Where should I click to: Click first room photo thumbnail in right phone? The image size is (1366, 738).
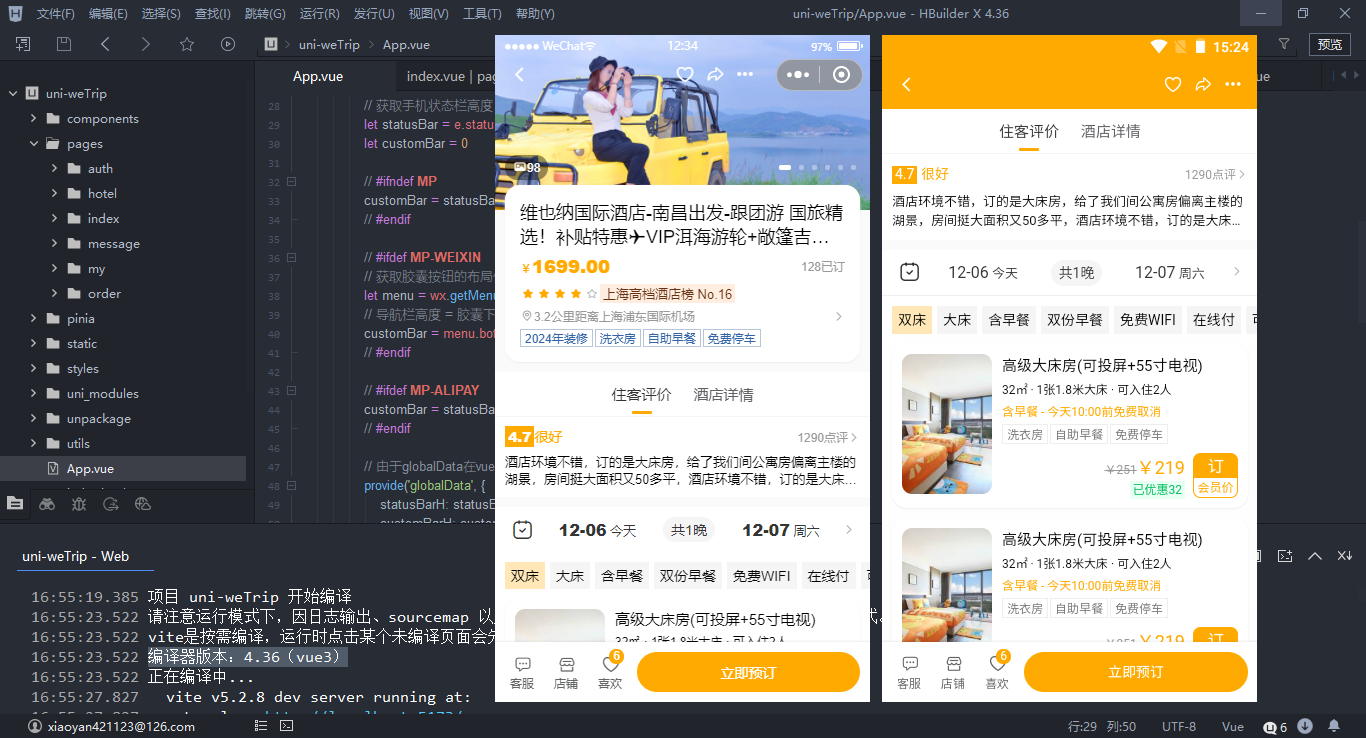[947, 424]
